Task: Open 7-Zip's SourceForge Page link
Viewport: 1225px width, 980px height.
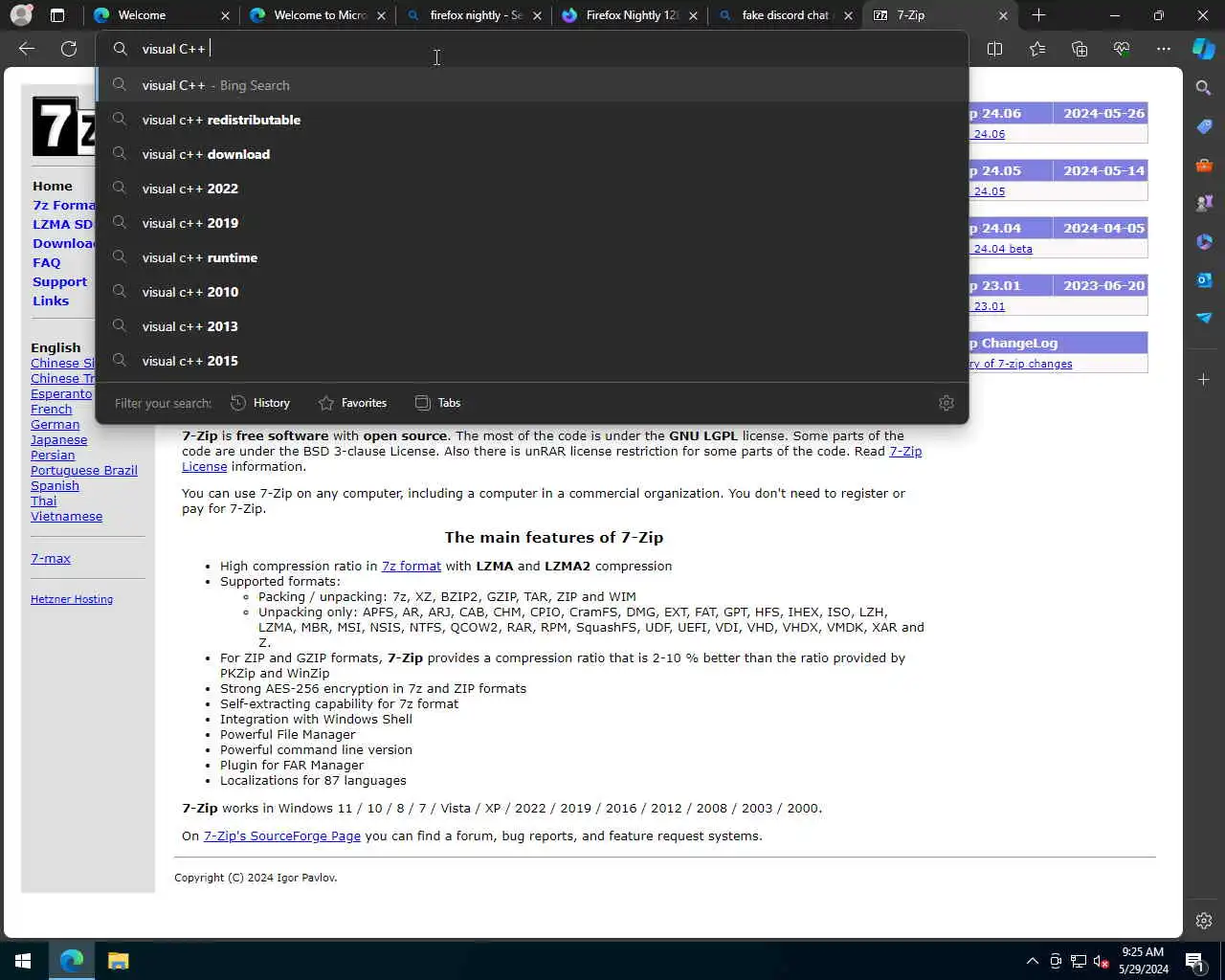Action: pos(282,835)
